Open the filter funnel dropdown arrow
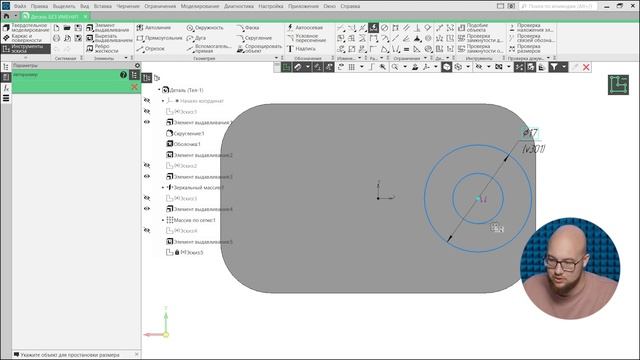640x360 pixels. tap(564, 67)
